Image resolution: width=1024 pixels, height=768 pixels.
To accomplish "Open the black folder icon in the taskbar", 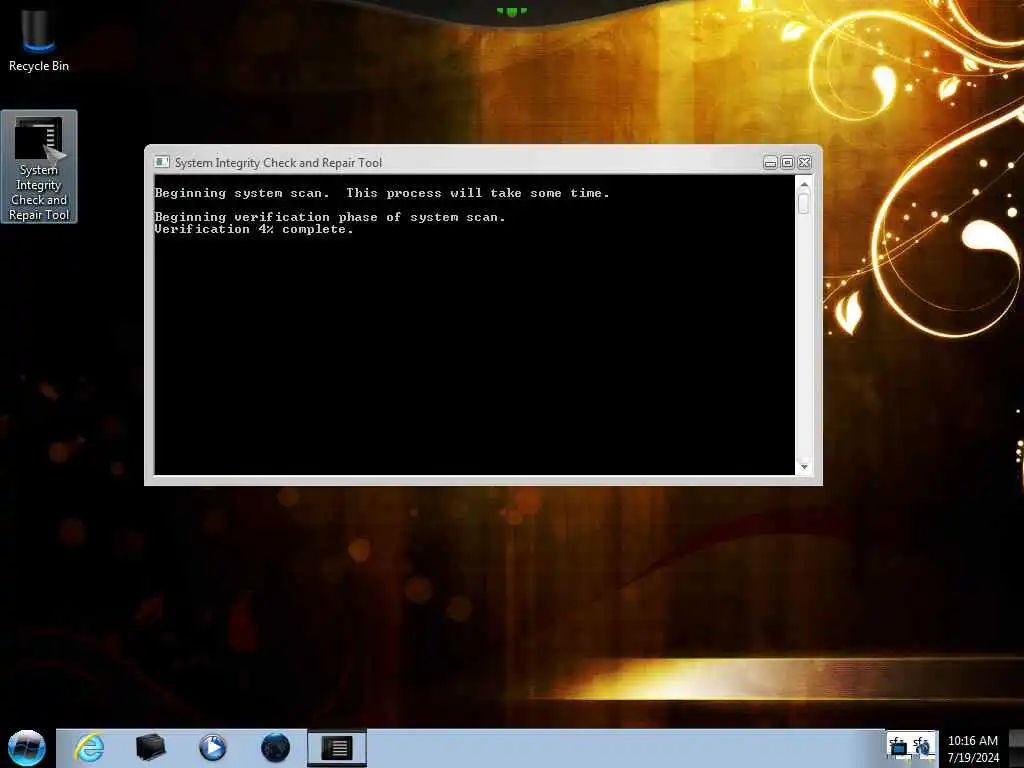I will point(150,748).
